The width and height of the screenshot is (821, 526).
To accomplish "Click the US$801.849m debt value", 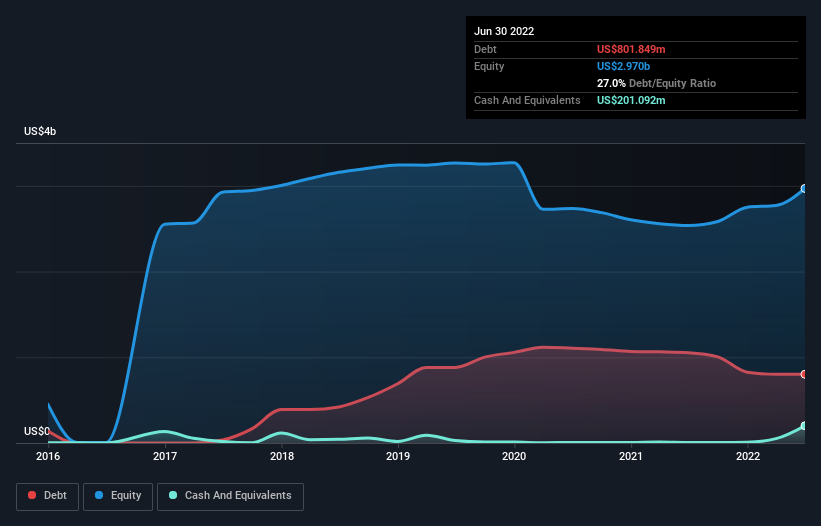I will [631, 49].
